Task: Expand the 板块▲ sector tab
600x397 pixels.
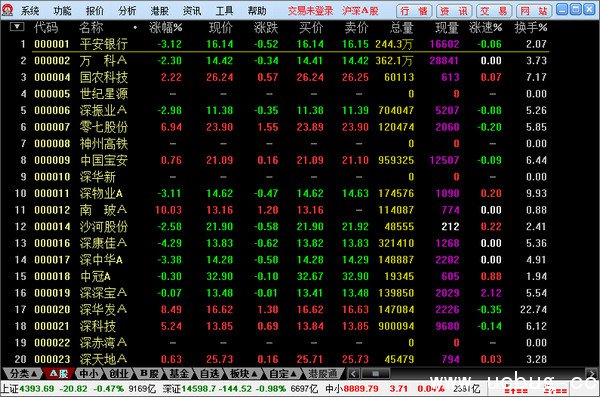Action: (x=243, y=374)
